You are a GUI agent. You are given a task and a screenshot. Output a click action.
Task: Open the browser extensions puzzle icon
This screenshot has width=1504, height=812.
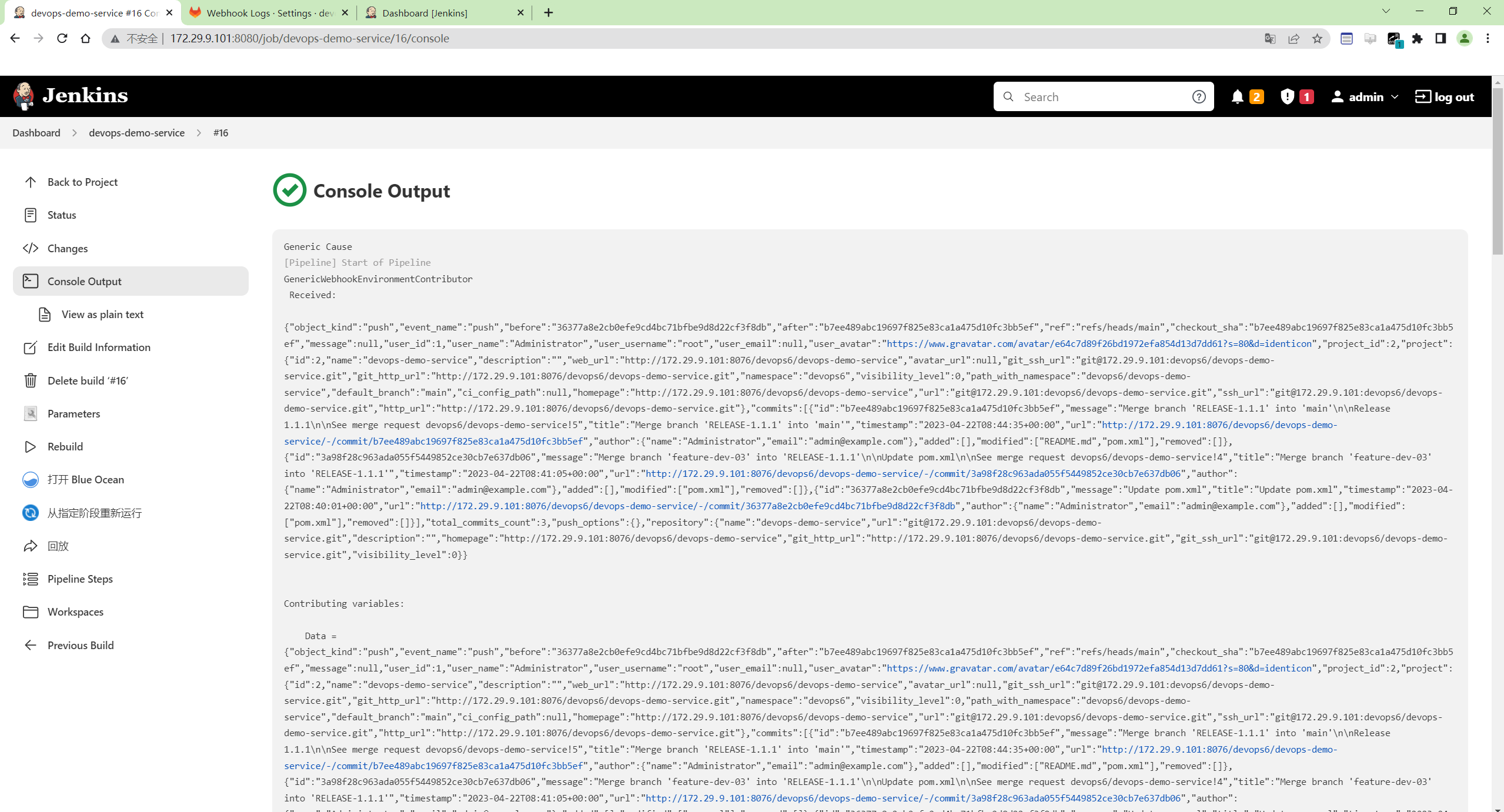[x=1417, y=38]
